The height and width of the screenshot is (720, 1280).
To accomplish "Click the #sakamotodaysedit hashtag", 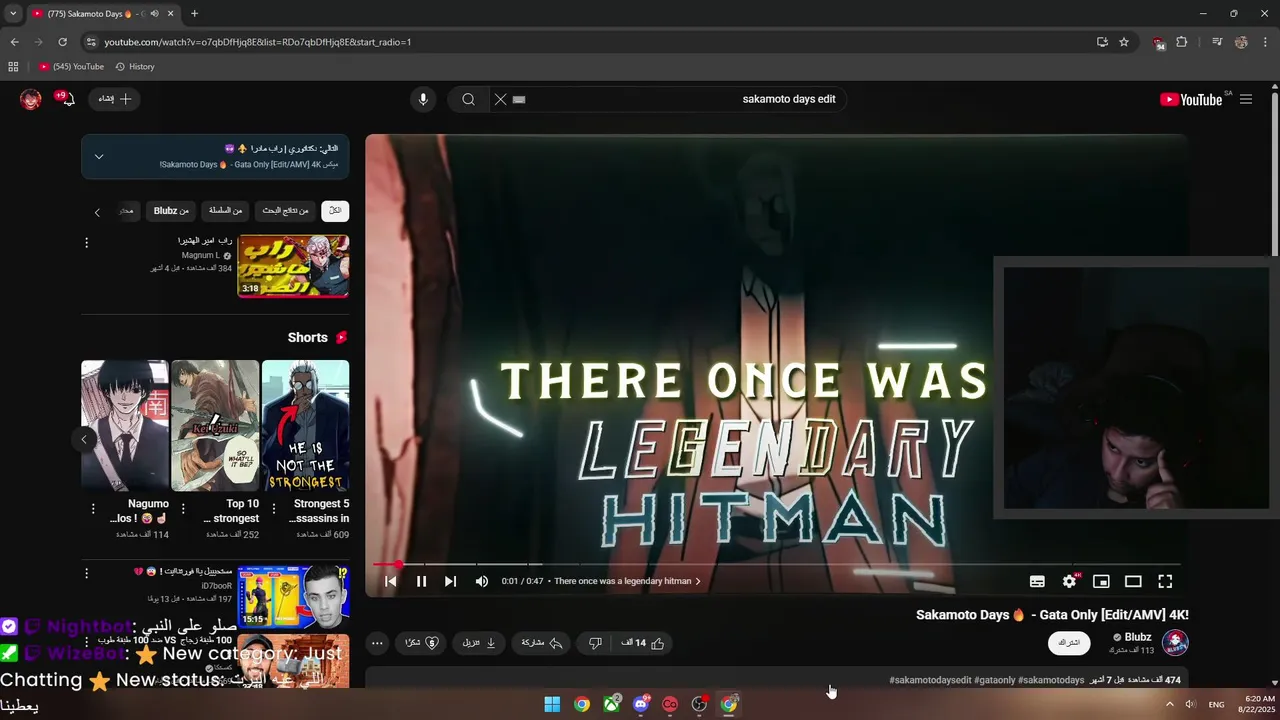I will tap(930, 680).
